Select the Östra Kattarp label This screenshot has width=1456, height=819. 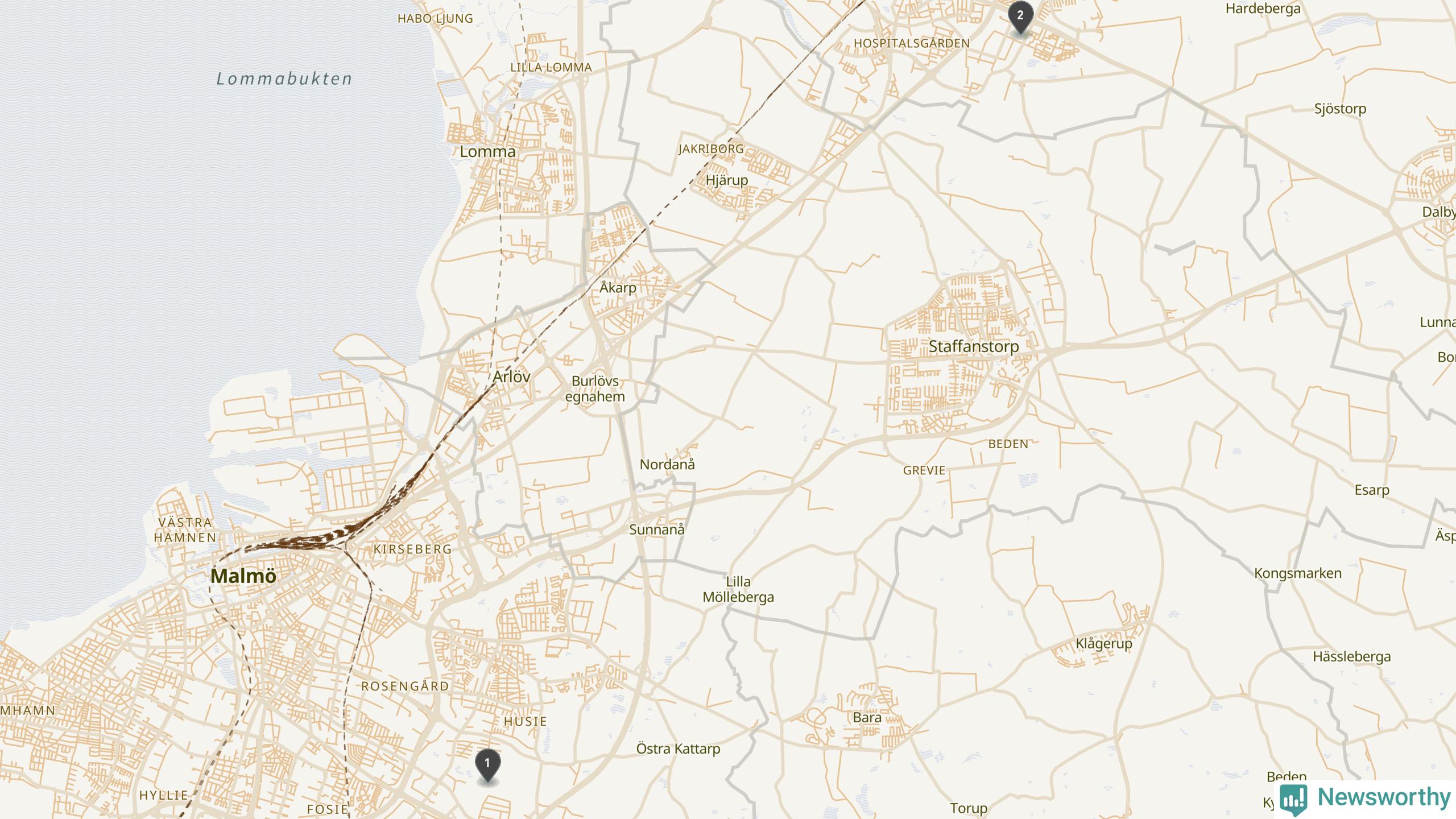pos(679,749)
